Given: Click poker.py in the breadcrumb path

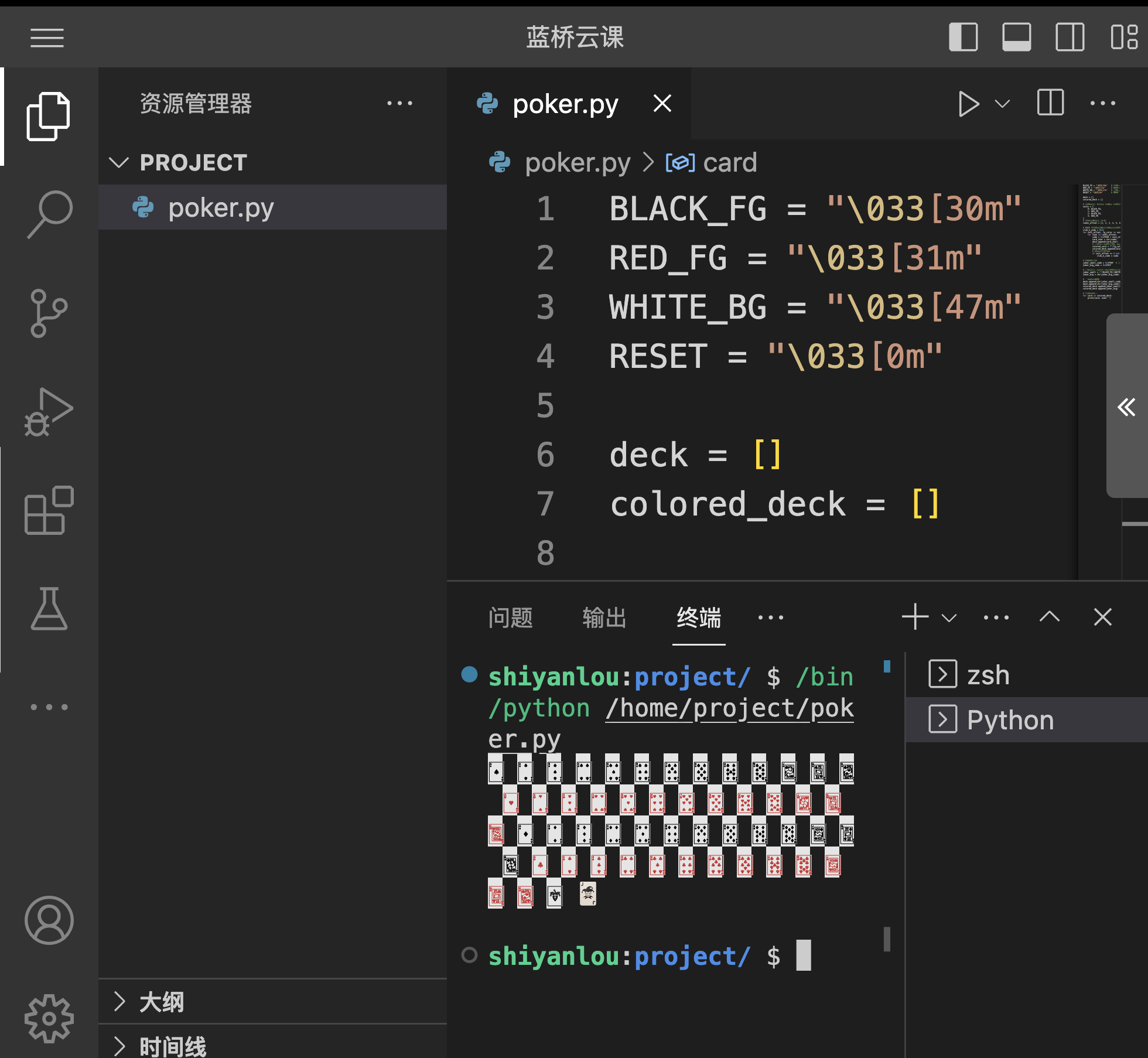Looking at the screenshot, I should pos(577,163).
